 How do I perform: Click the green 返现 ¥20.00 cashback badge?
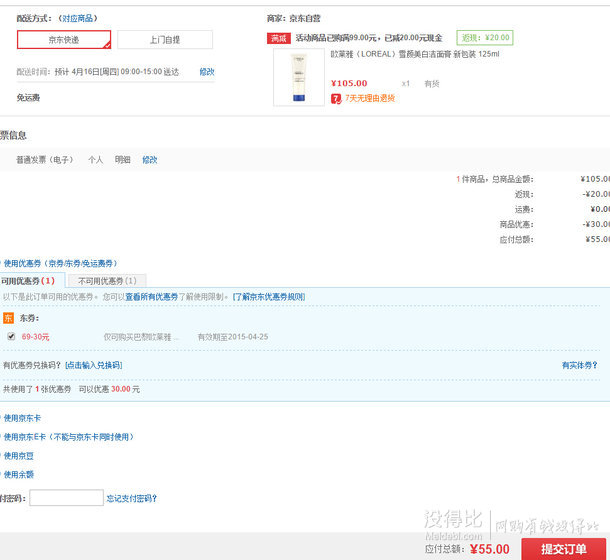(484, 37)
